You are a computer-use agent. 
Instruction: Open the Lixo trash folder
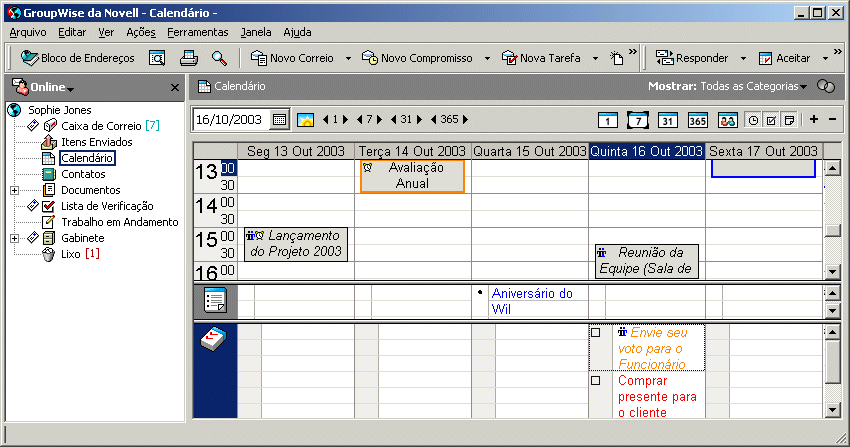70,254
